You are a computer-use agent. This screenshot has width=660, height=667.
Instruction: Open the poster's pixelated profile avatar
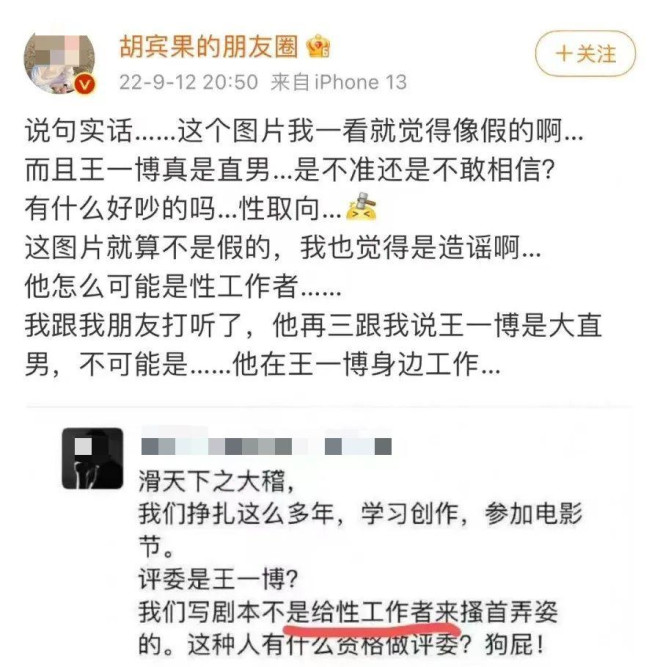tap(59, 63)
